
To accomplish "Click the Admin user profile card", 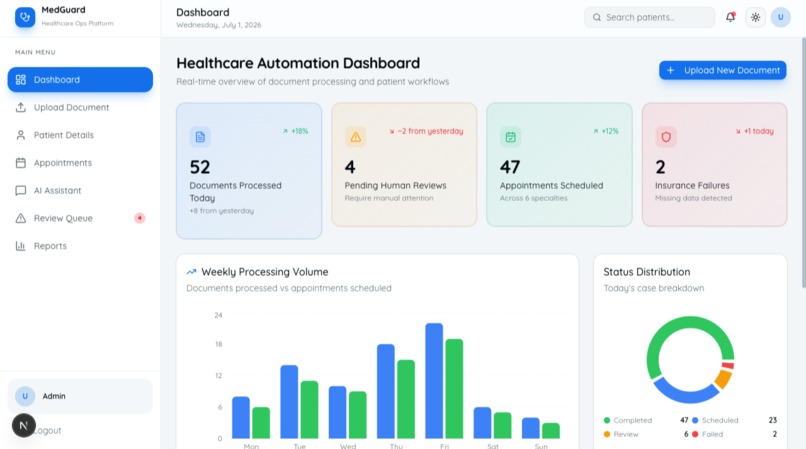I will point(80,396).
